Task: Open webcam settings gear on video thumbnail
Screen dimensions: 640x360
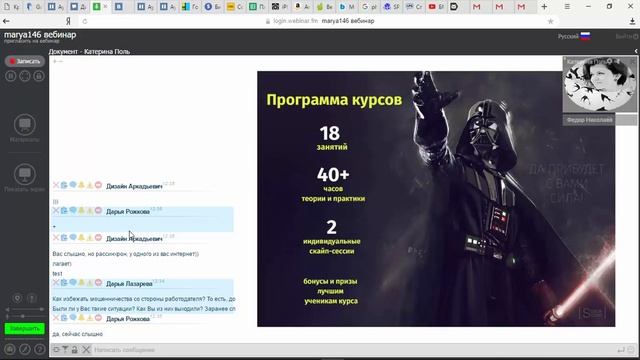Action: [x=609, y=61]
